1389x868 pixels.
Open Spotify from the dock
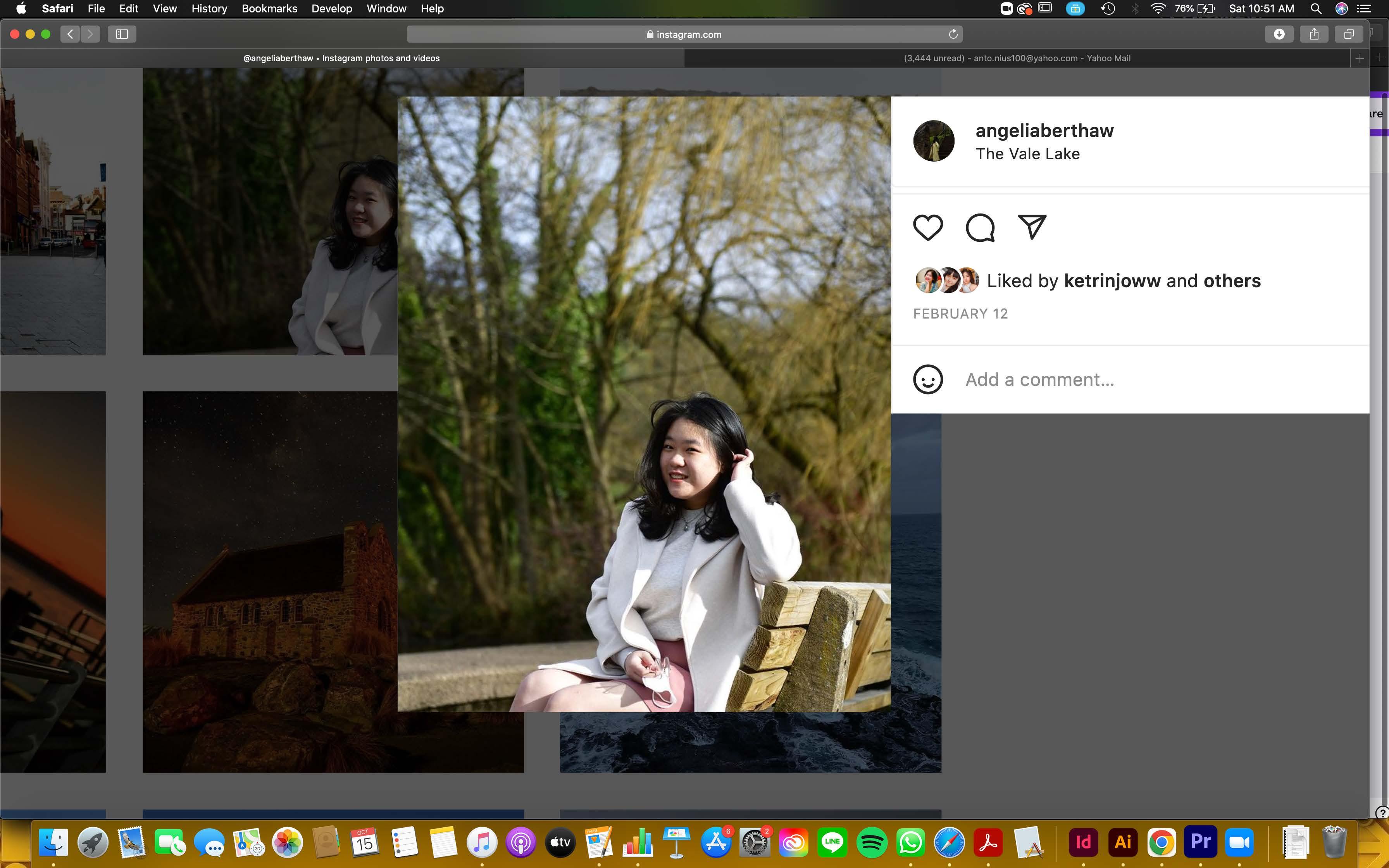[x=871, y=842]
